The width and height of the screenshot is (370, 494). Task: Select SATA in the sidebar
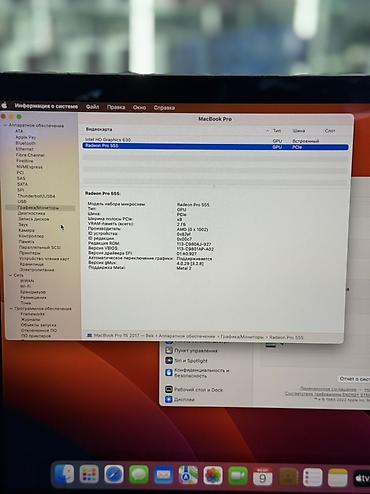tap(22, 184)
